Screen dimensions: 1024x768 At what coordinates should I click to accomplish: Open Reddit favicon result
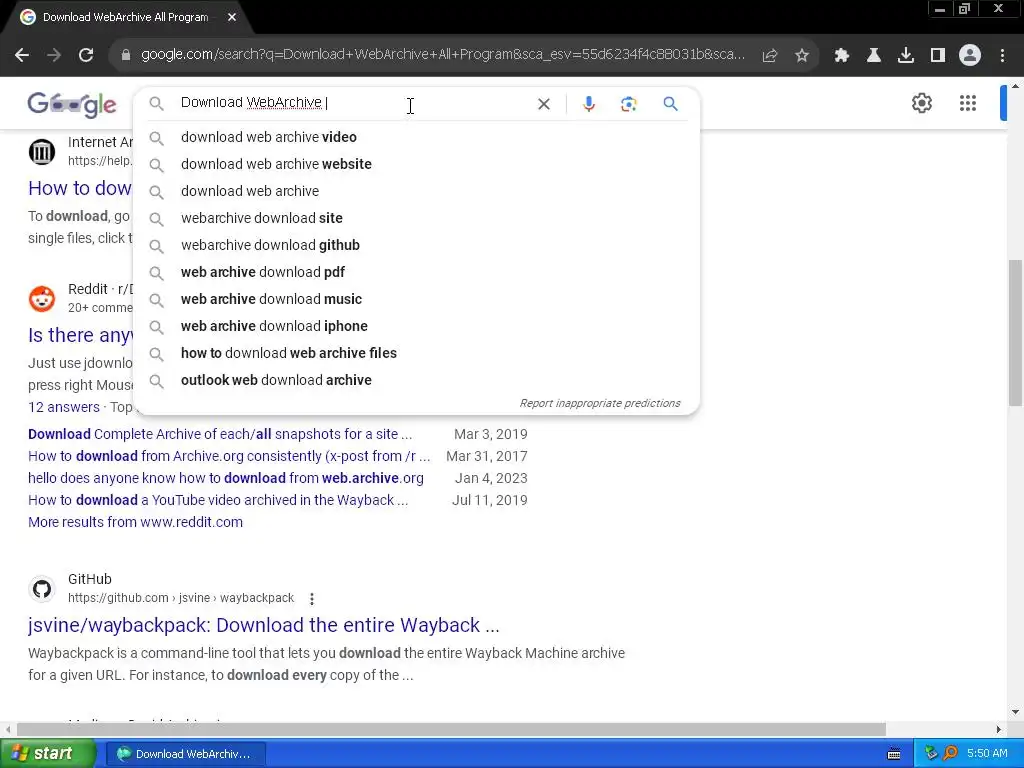click(x=42, y=298)
